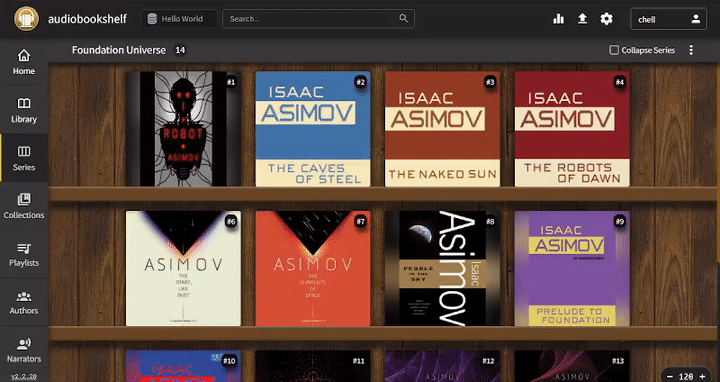Go to Home in the sidebar
This screenshot has height=382, width=720.
click(24, 62)
